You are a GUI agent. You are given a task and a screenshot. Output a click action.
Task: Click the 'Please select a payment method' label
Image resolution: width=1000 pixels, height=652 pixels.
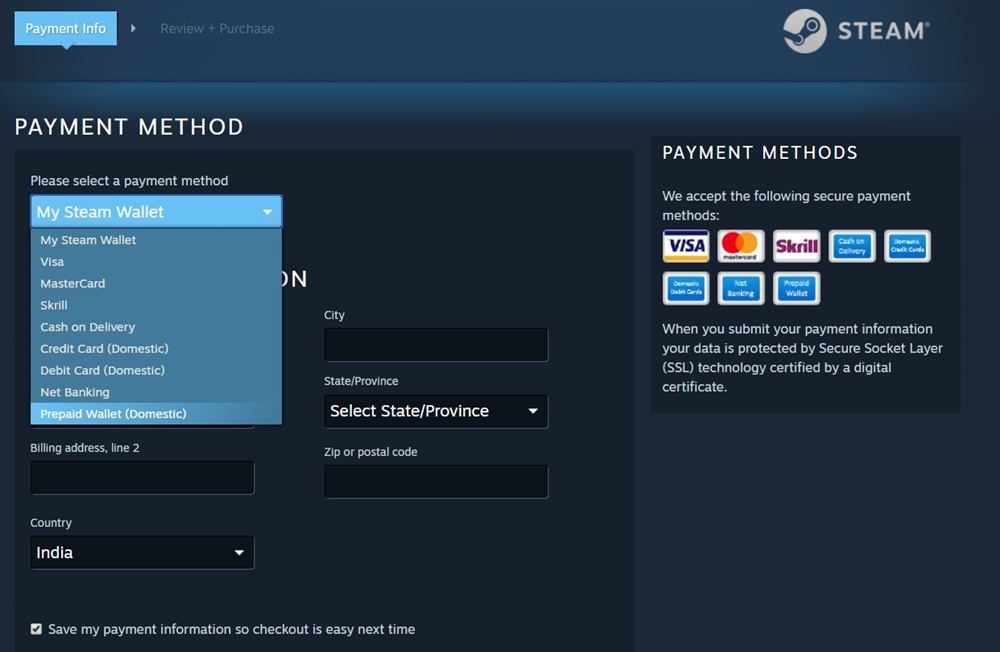(x=129, y=181)
